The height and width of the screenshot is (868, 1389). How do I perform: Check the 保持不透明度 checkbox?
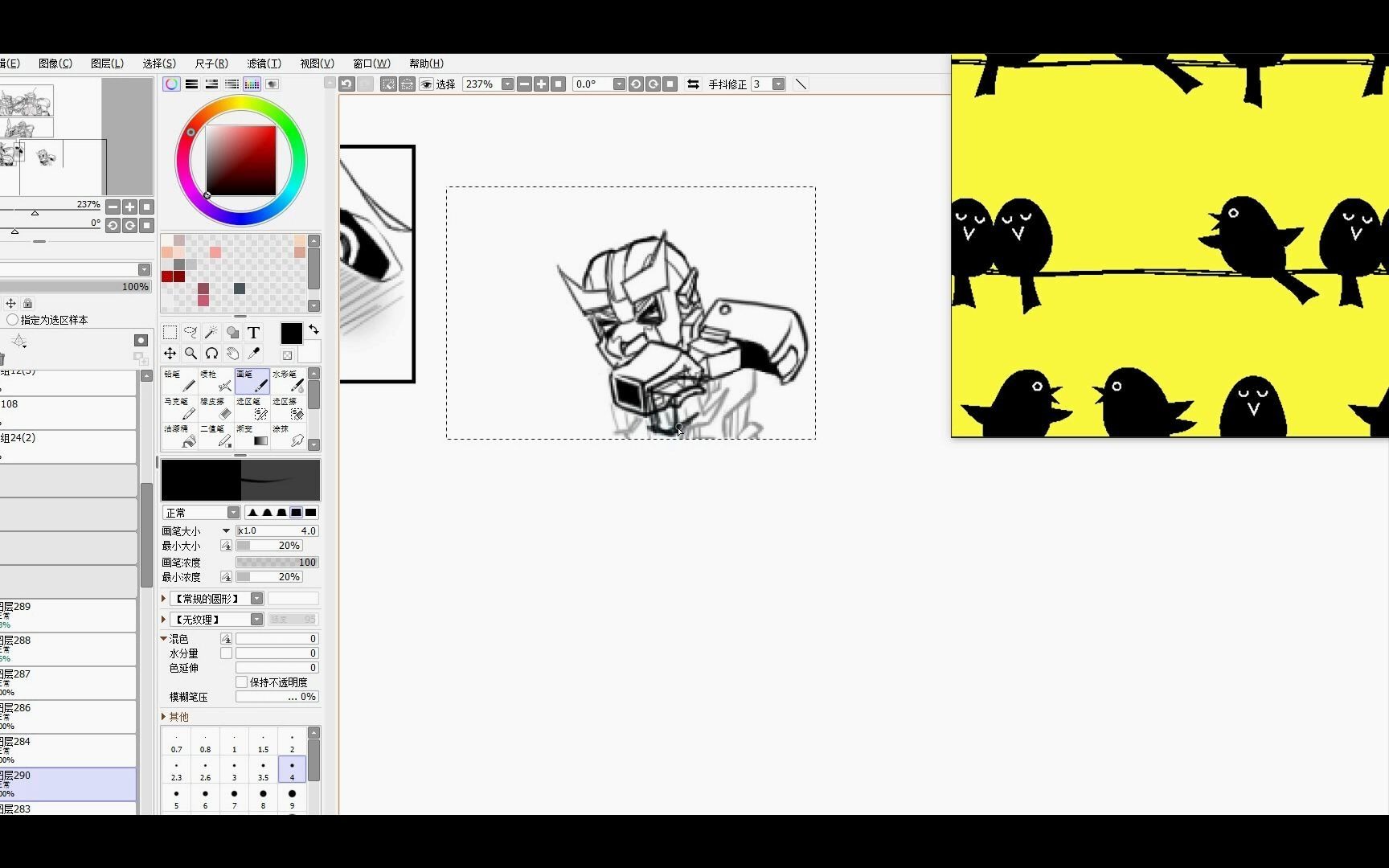pos(241,682)
